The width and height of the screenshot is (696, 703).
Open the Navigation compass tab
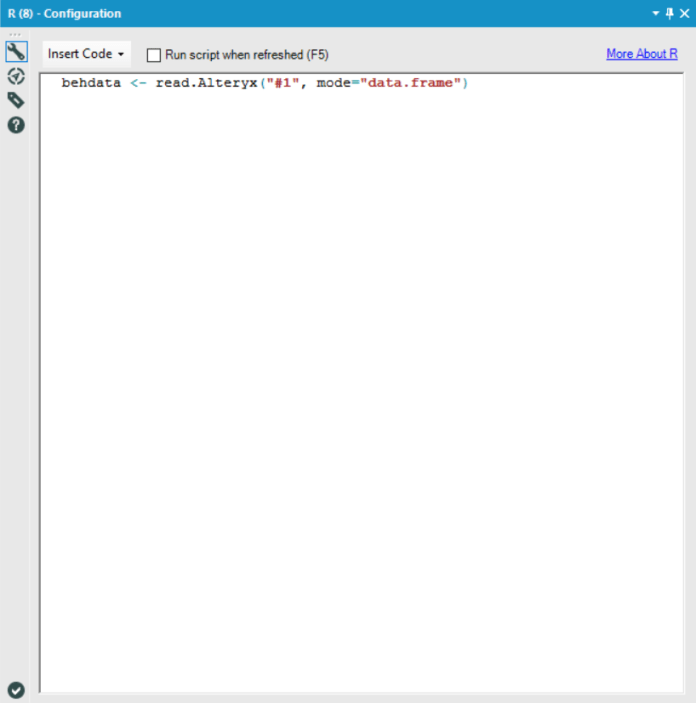coord(16,76)
